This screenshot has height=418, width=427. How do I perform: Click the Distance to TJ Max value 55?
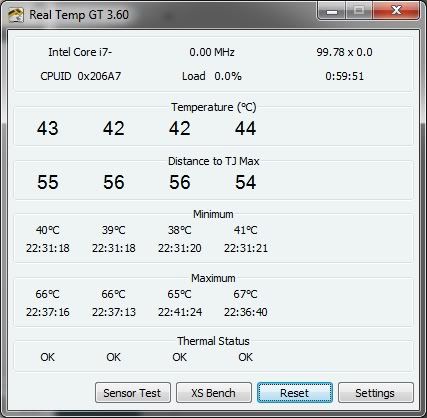[48, 182]
